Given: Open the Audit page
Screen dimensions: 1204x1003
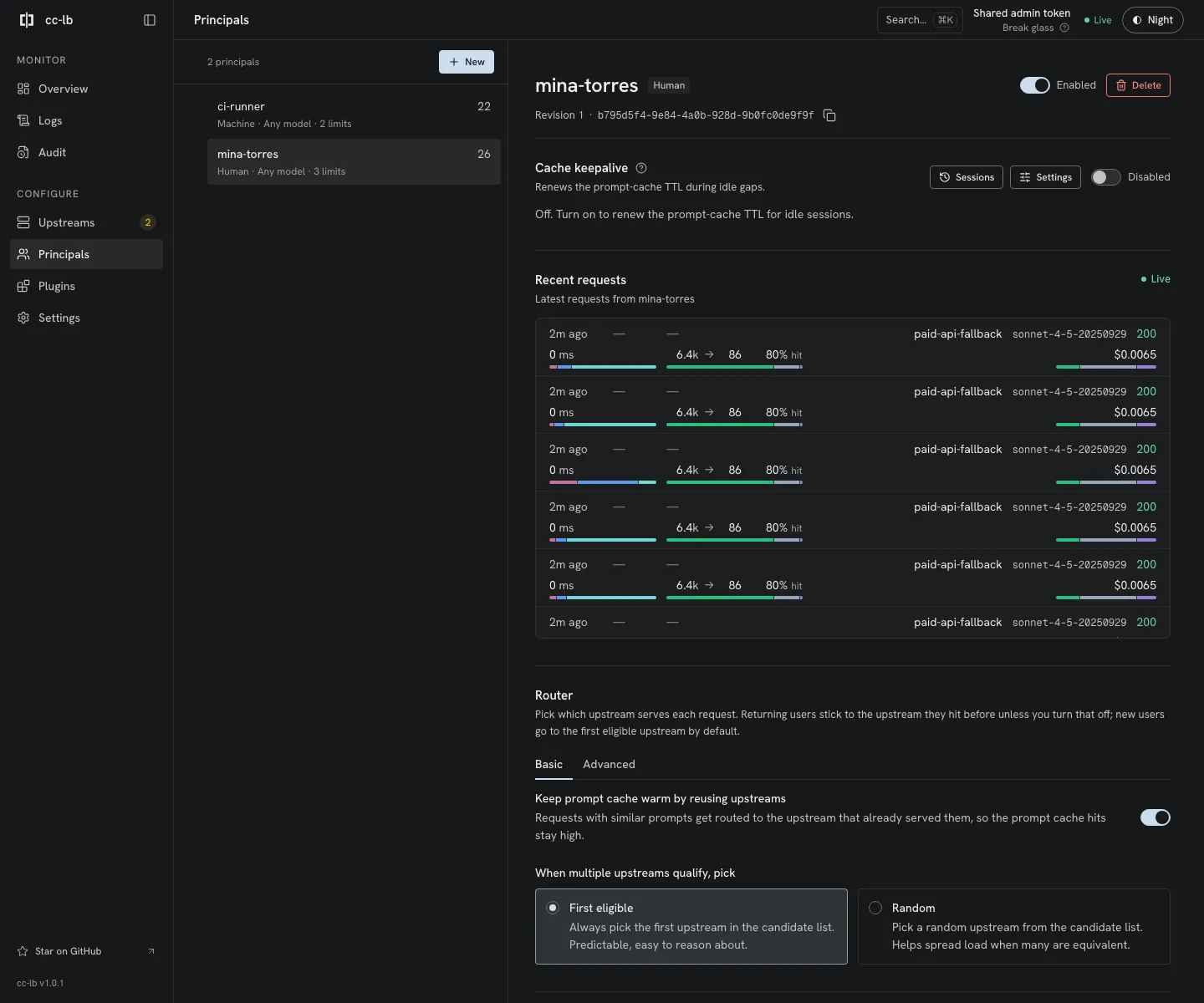Looking at the screenshot, I should point(86,152).
